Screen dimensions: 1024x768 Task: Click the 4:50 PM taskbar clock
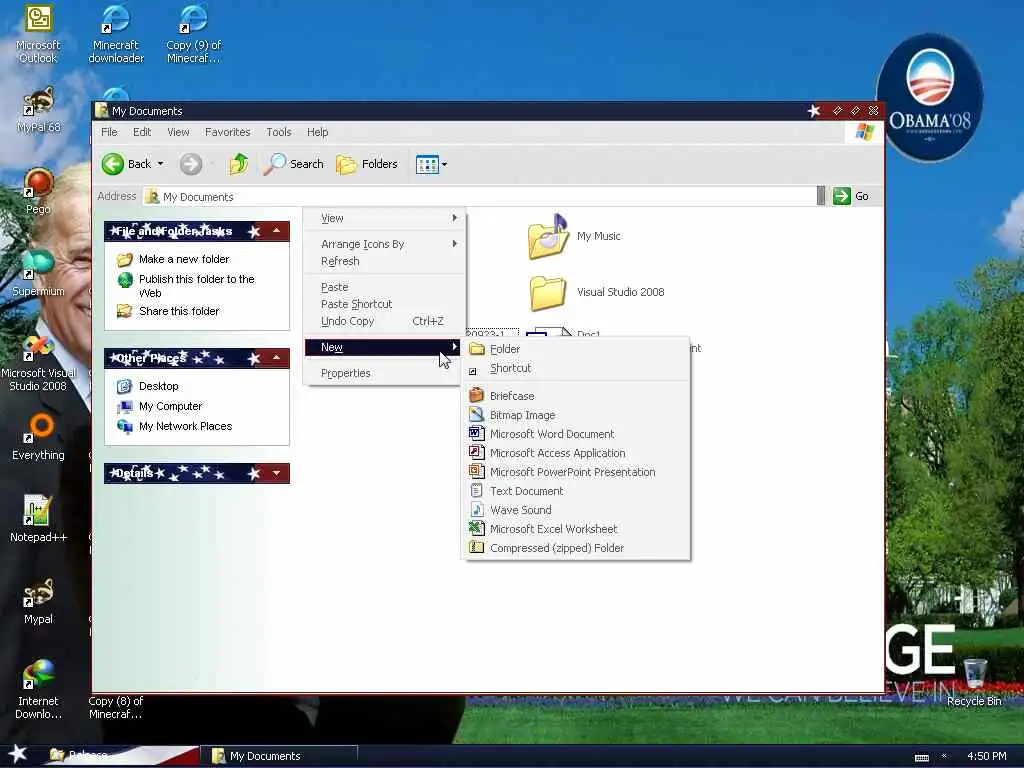(x=986, y=756)
